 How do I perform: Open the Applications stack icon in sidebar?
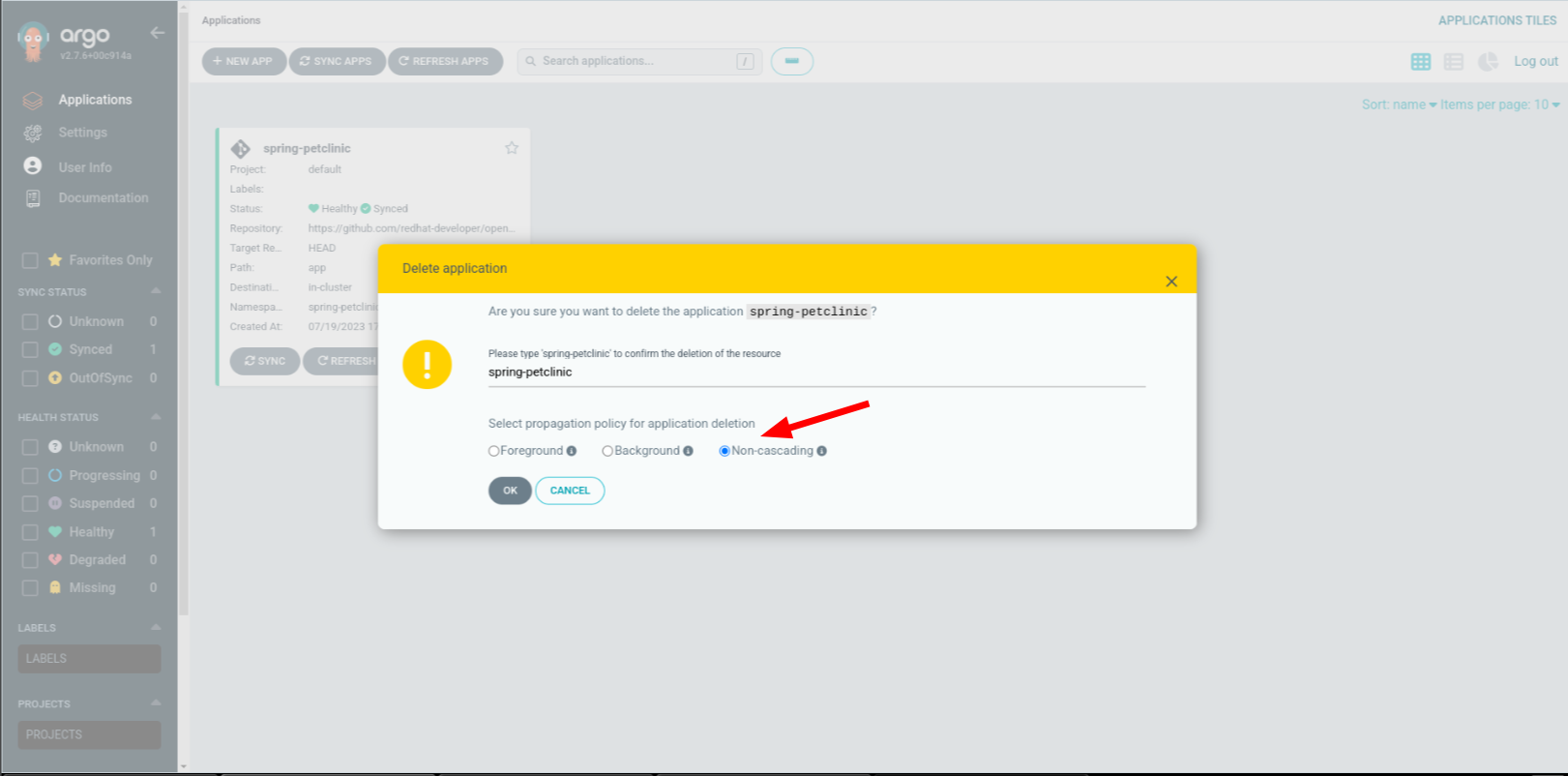[x=33, y=100]
